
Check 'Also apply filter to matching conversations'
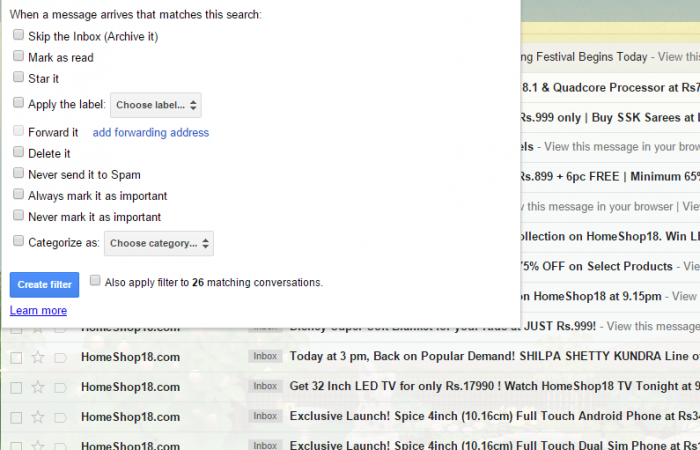pyautogui.click(x=95, y=281)
